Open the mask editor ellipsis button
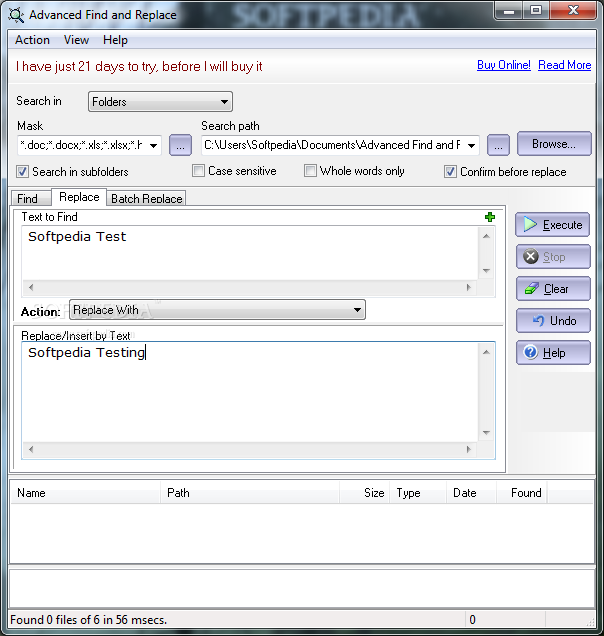This screenshot has width=604, height=636. point(181,145)
